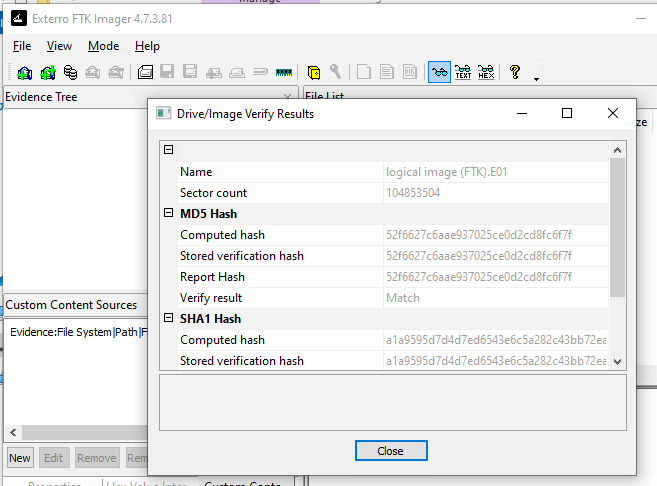Select the MD5 computed hash value
This screenshot has width=657, height=486.
point(478,235)
